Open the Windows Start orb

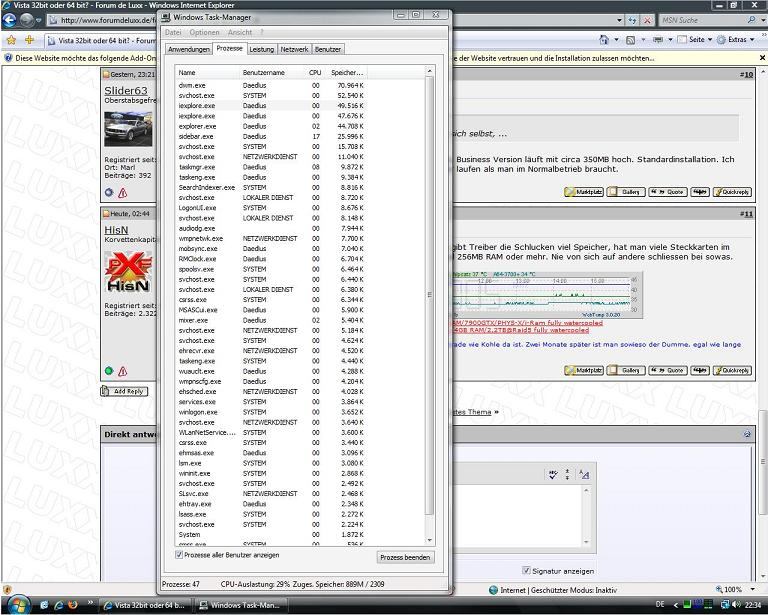[x=18, y=605]
